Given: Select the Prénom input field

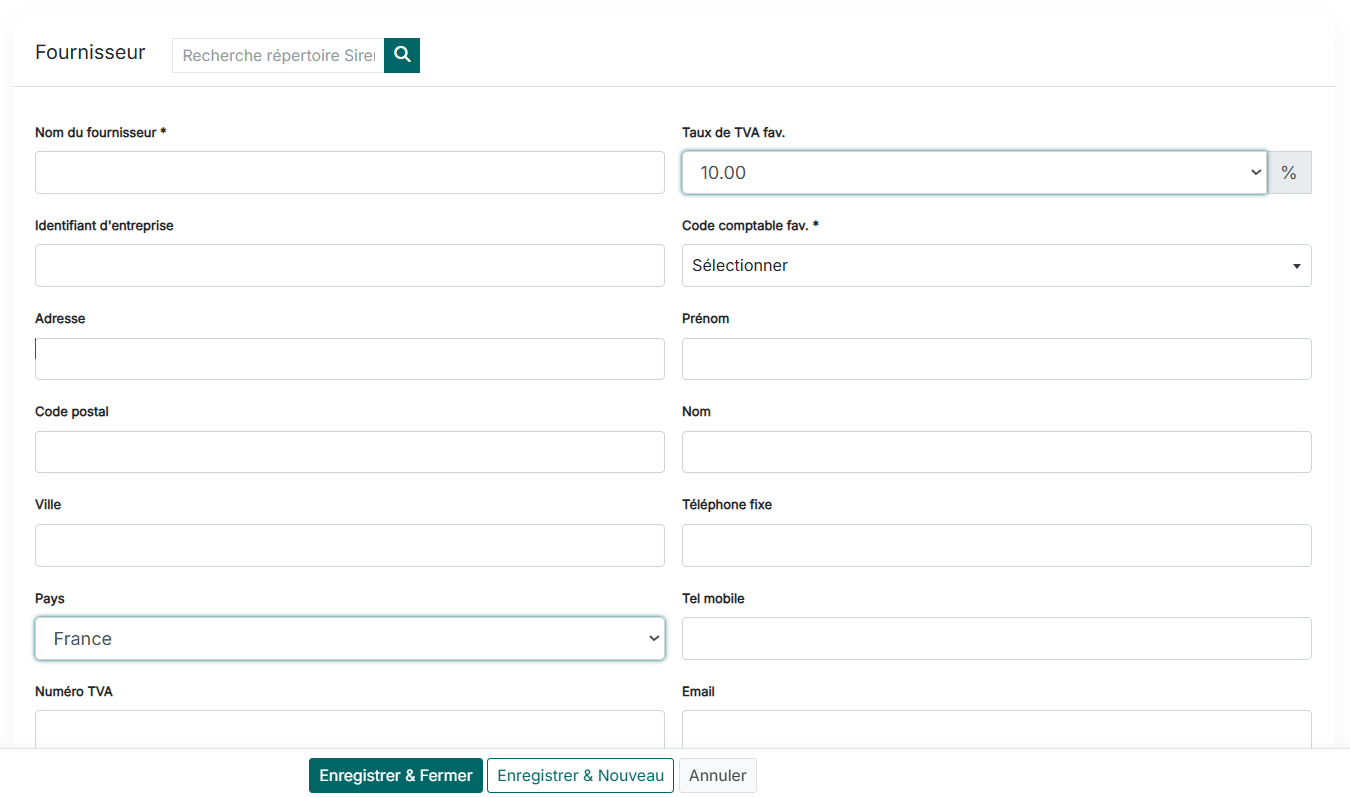Looking at the screenshot, I should (997, 359).
